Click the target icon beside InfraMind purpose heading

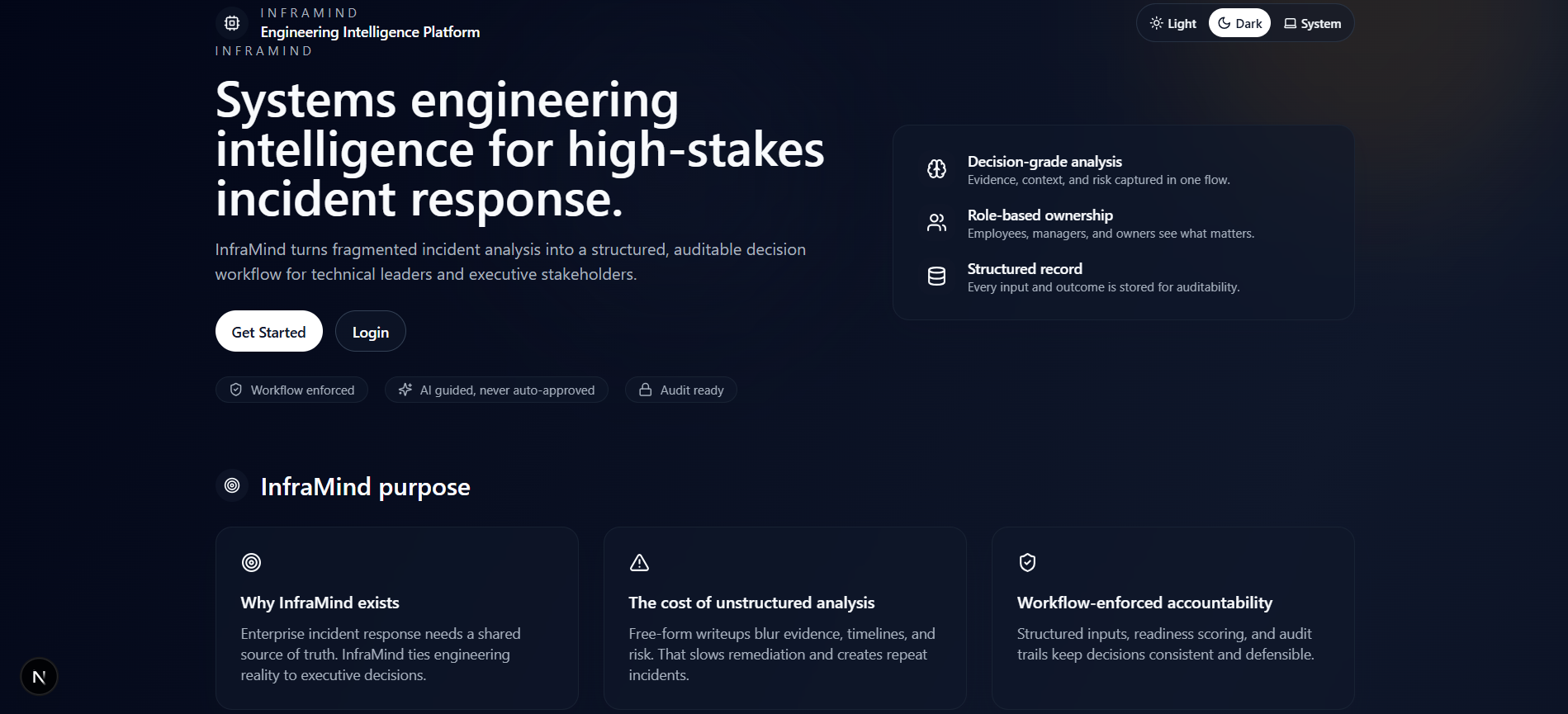[x=232, y=485]
